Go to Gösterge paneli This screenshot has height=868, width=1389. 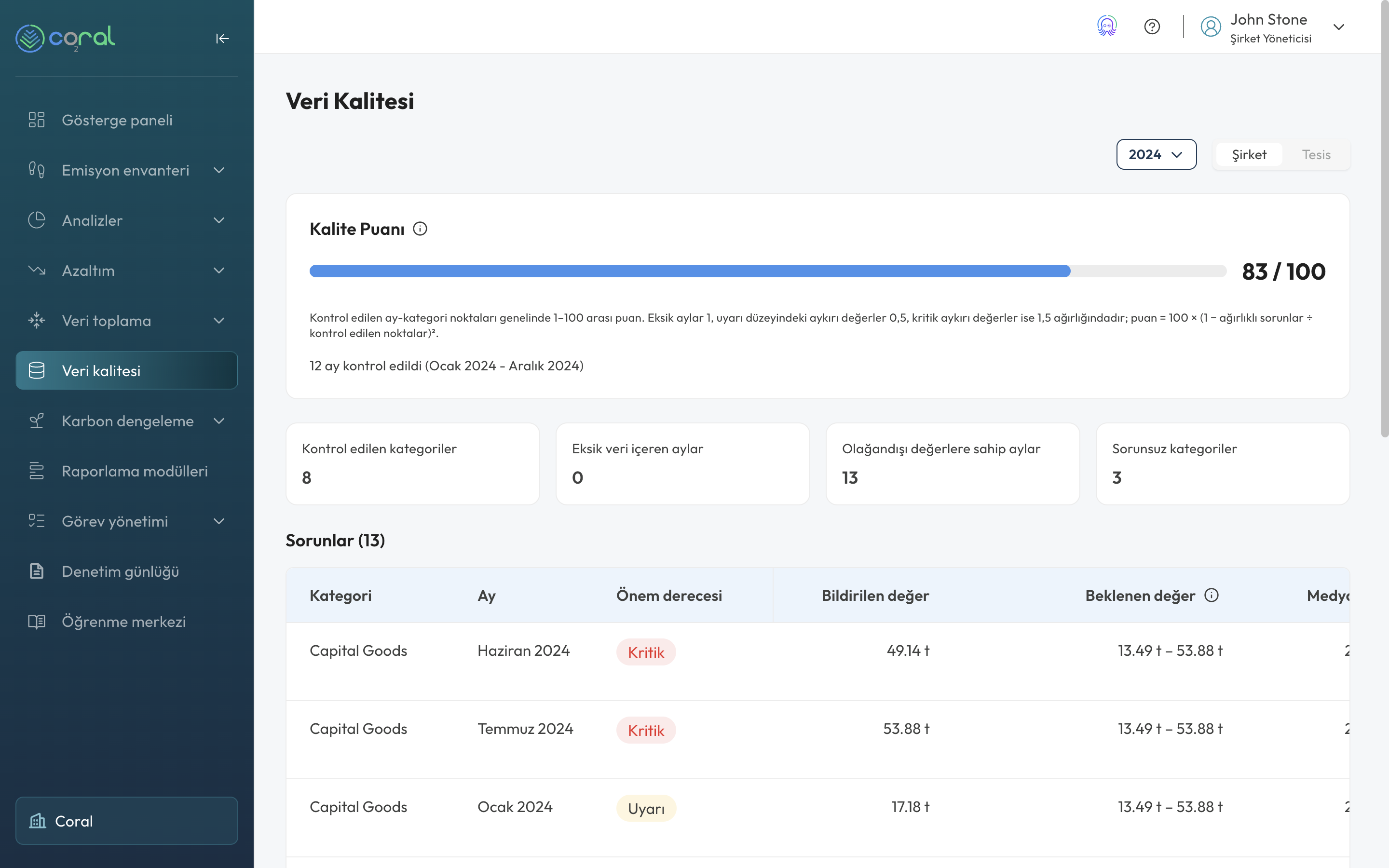click(x=127, y=120)
